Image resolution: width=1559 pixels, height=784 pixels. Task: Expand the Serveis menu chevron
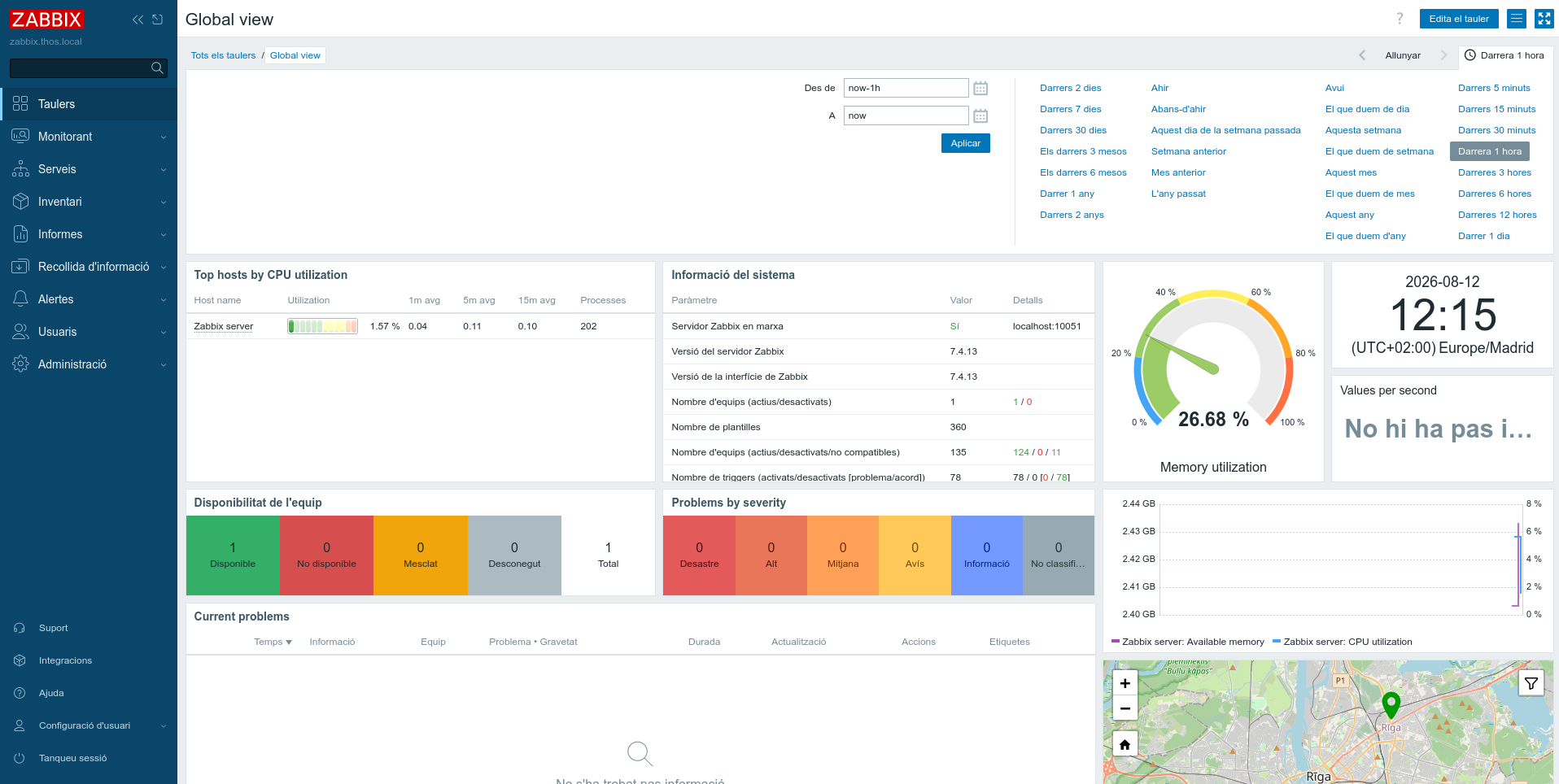point(164,170)
